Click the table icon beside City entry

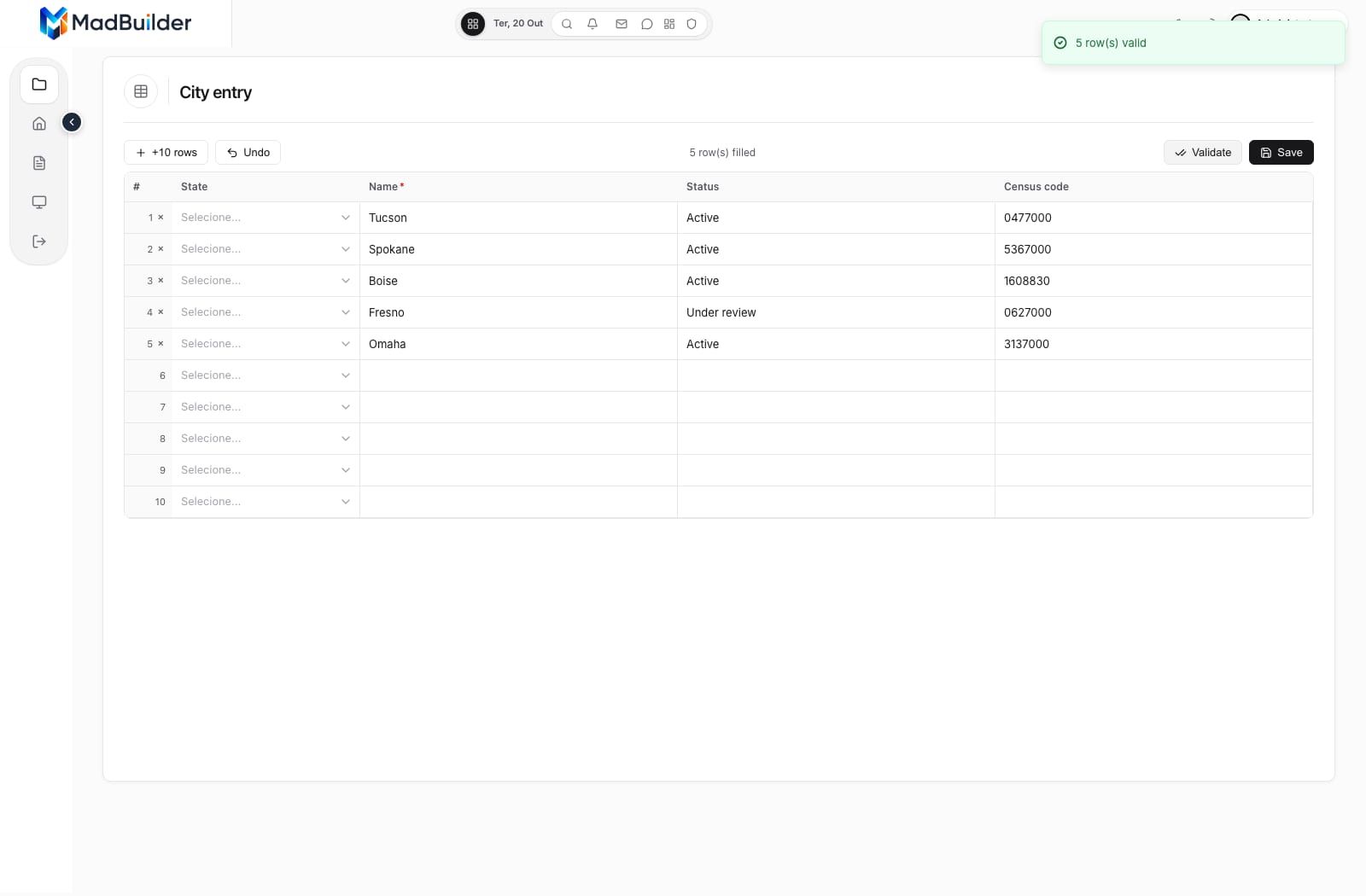tap(141, 91)
